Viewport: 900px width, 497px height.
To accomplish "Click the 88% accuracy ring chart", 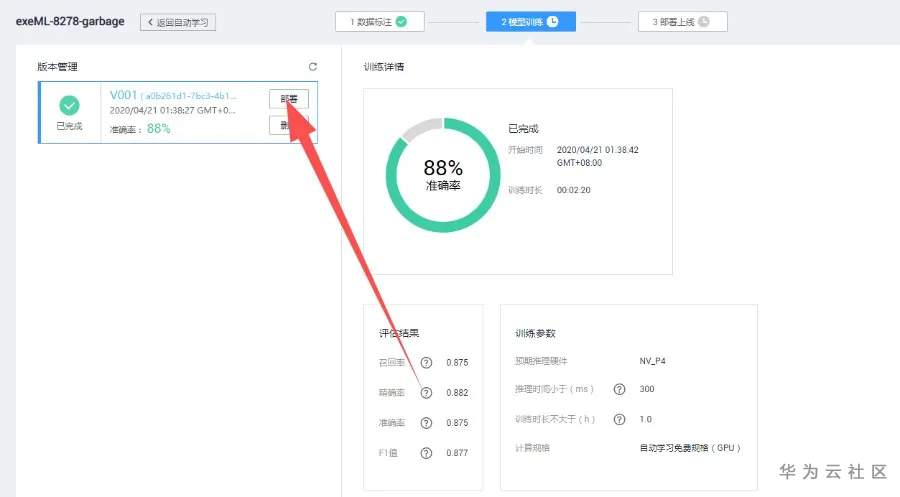I will pos(443,175).
